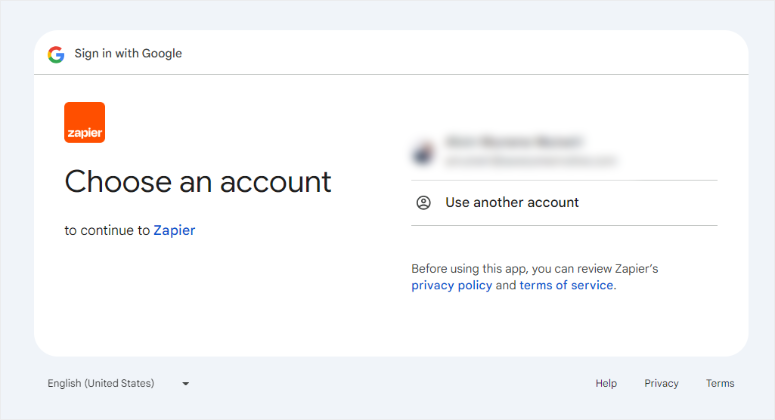Click the Google G logo
775x420 pixels.
click(56, 54)
